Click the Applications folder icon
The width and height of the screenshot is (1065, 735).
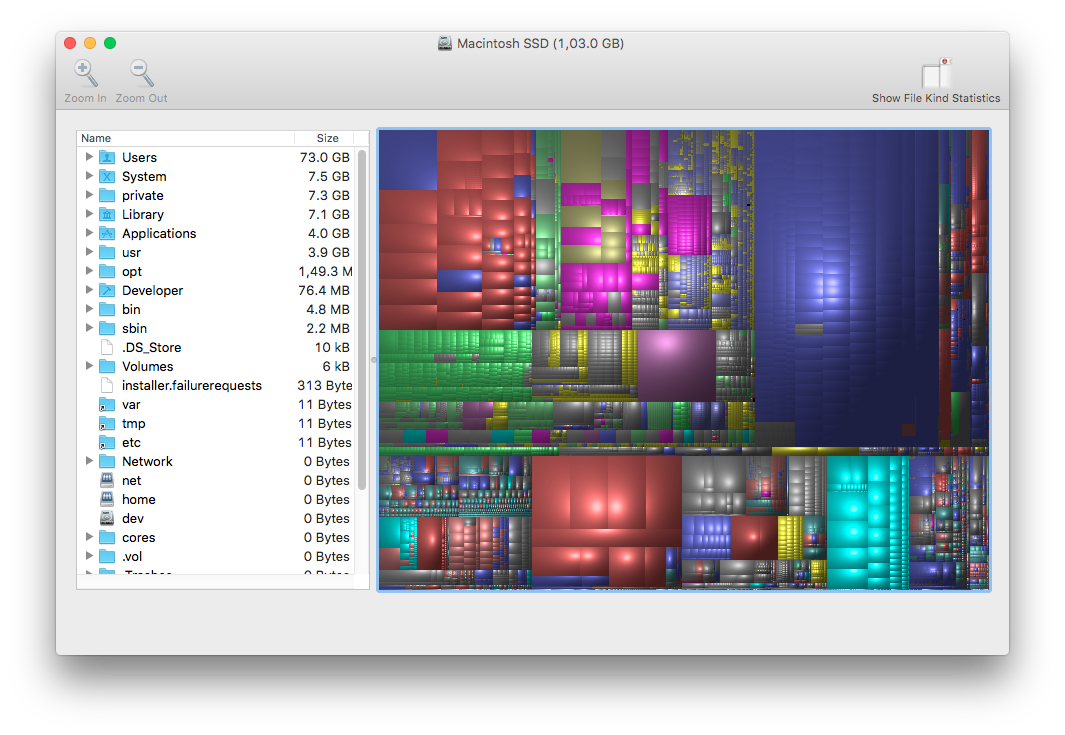(x=107, y=233)
